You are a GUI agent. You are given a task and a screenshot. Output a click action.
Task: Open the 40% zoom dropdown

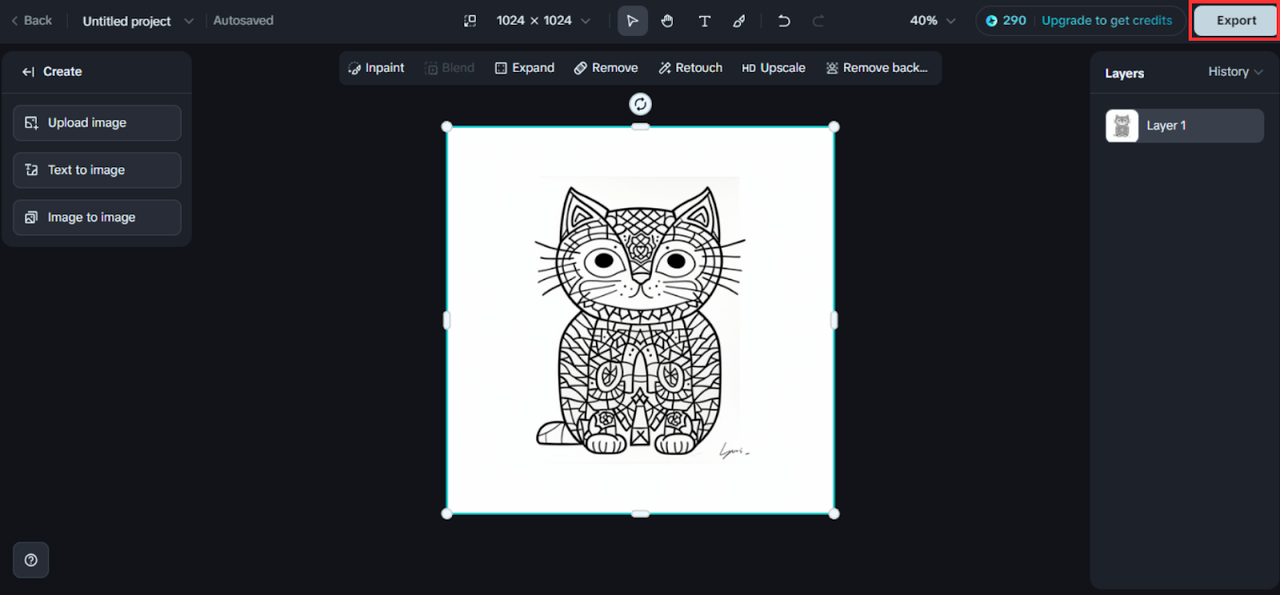(932, 21)
